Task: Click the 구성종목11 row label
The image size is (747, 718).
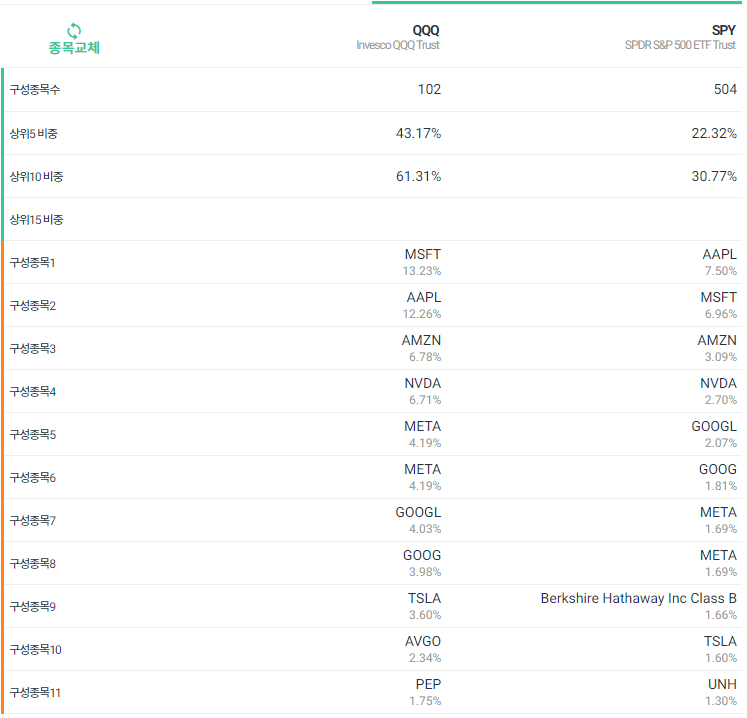Action: click(35, 693)
